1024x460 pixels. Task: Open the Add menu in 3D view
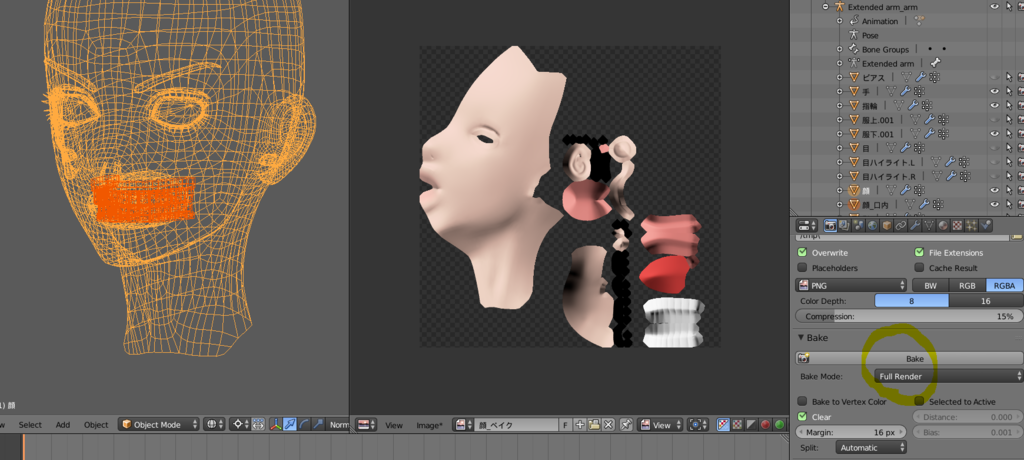coord(63,425)
